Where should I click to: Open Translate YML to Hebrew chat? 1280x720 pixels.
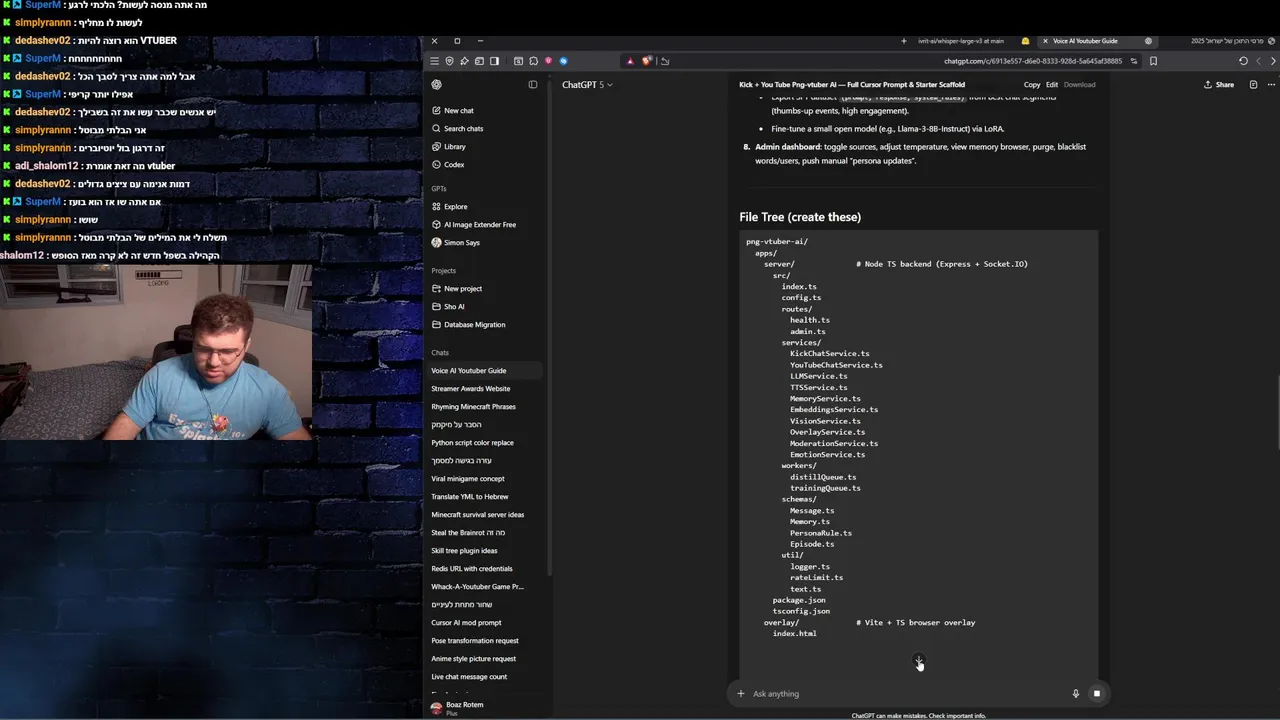tap(469, 497)
